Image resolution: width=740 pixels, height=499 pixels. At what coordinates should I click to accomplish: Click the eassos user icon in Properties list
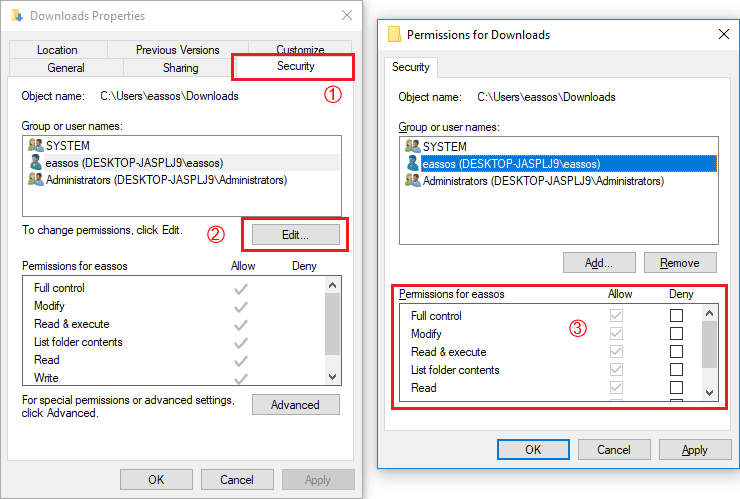point(36,163)
